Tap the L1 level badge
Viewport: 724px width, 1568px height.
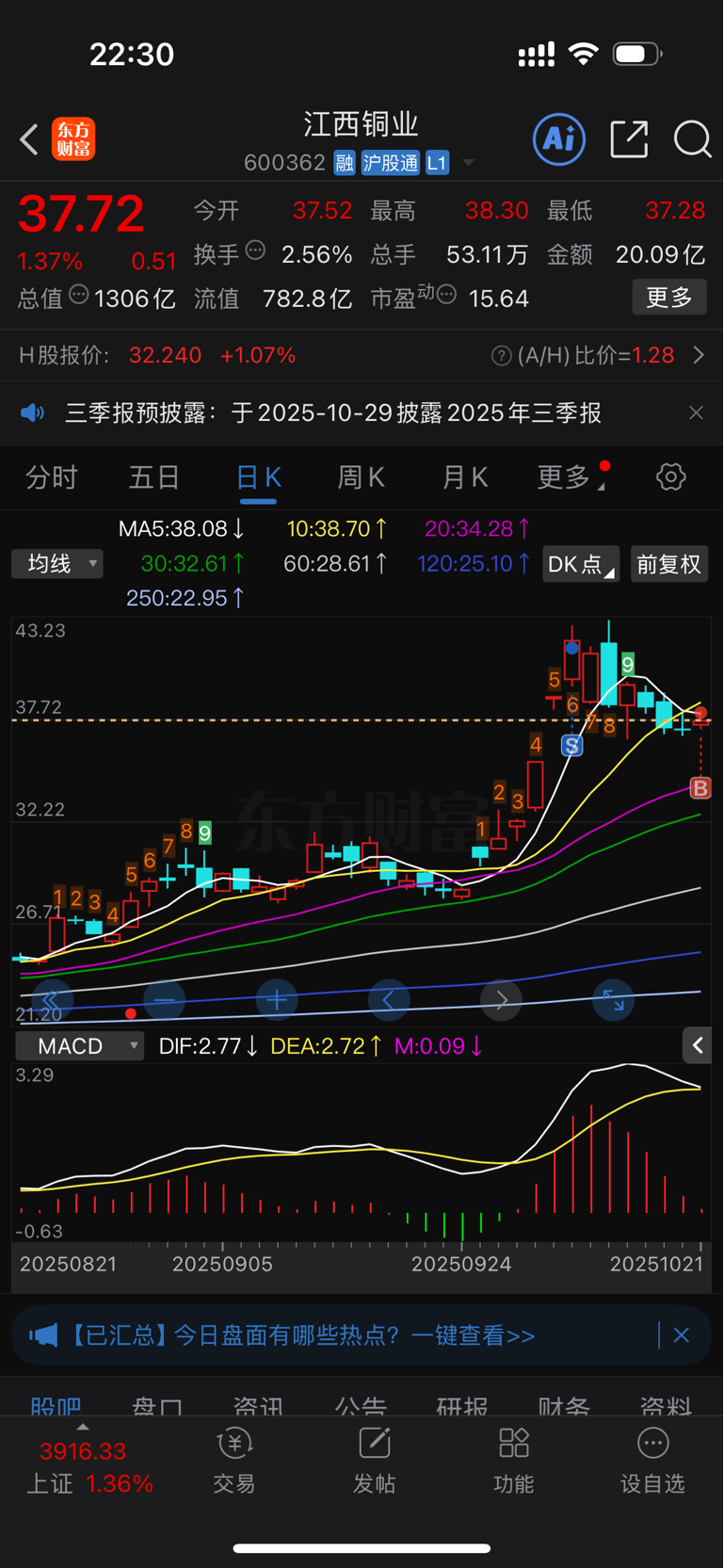tap(437, 163)
